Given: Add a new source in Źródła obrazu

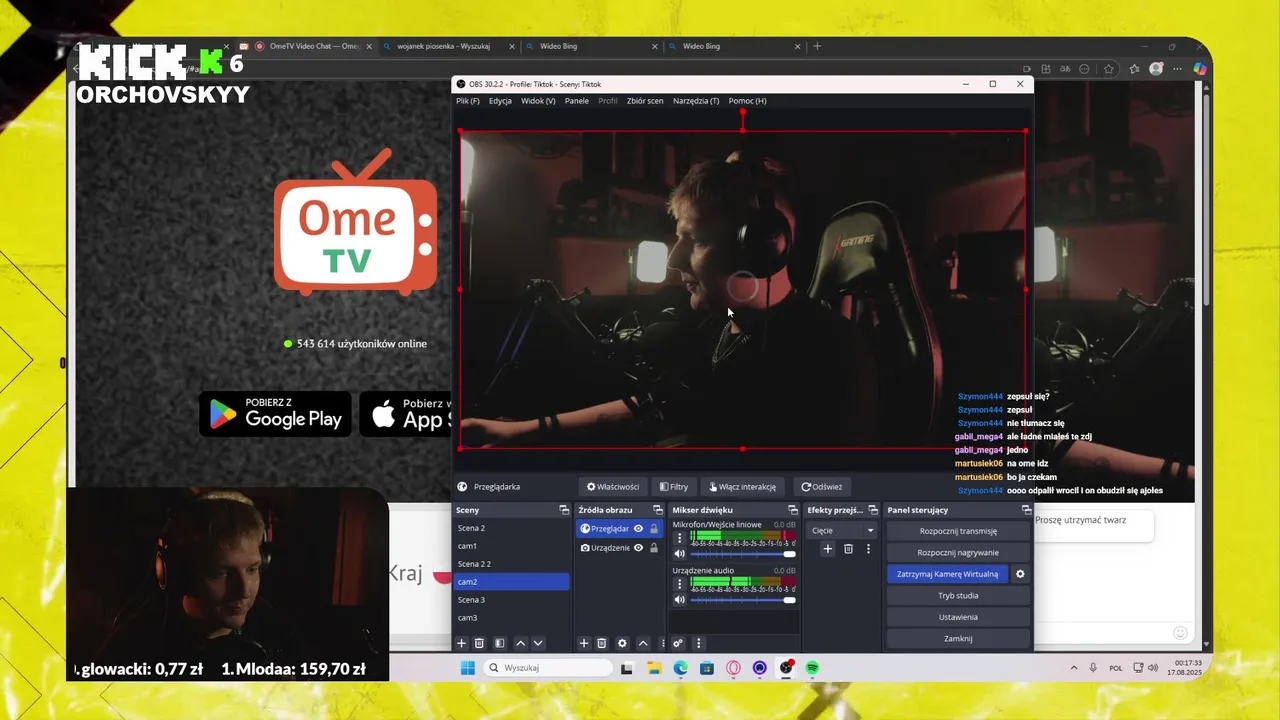Looking at the screenshot, I should tap(584, 643).
